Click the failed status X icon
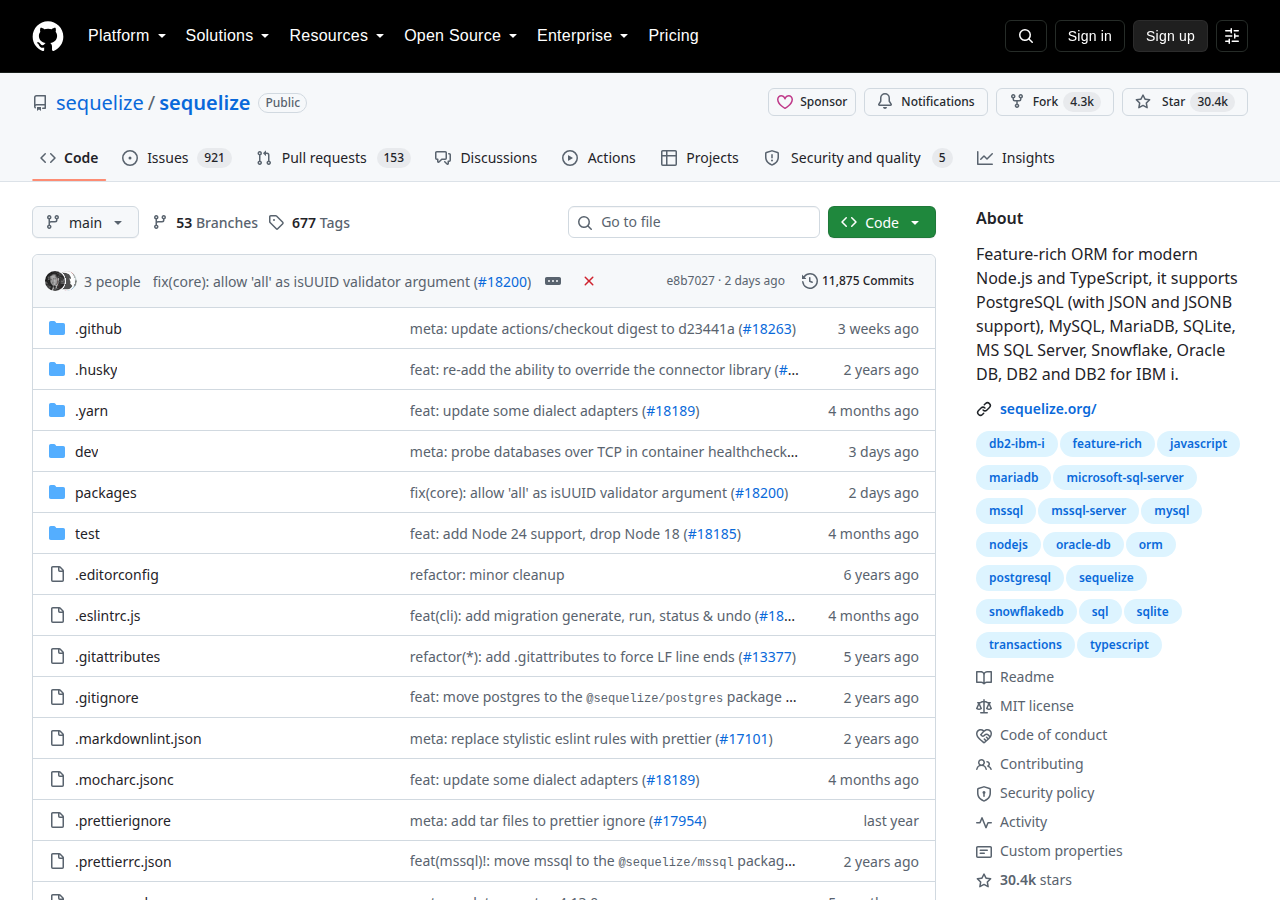The width and height of the screenshot is (1280, 900). click(589, 281)
